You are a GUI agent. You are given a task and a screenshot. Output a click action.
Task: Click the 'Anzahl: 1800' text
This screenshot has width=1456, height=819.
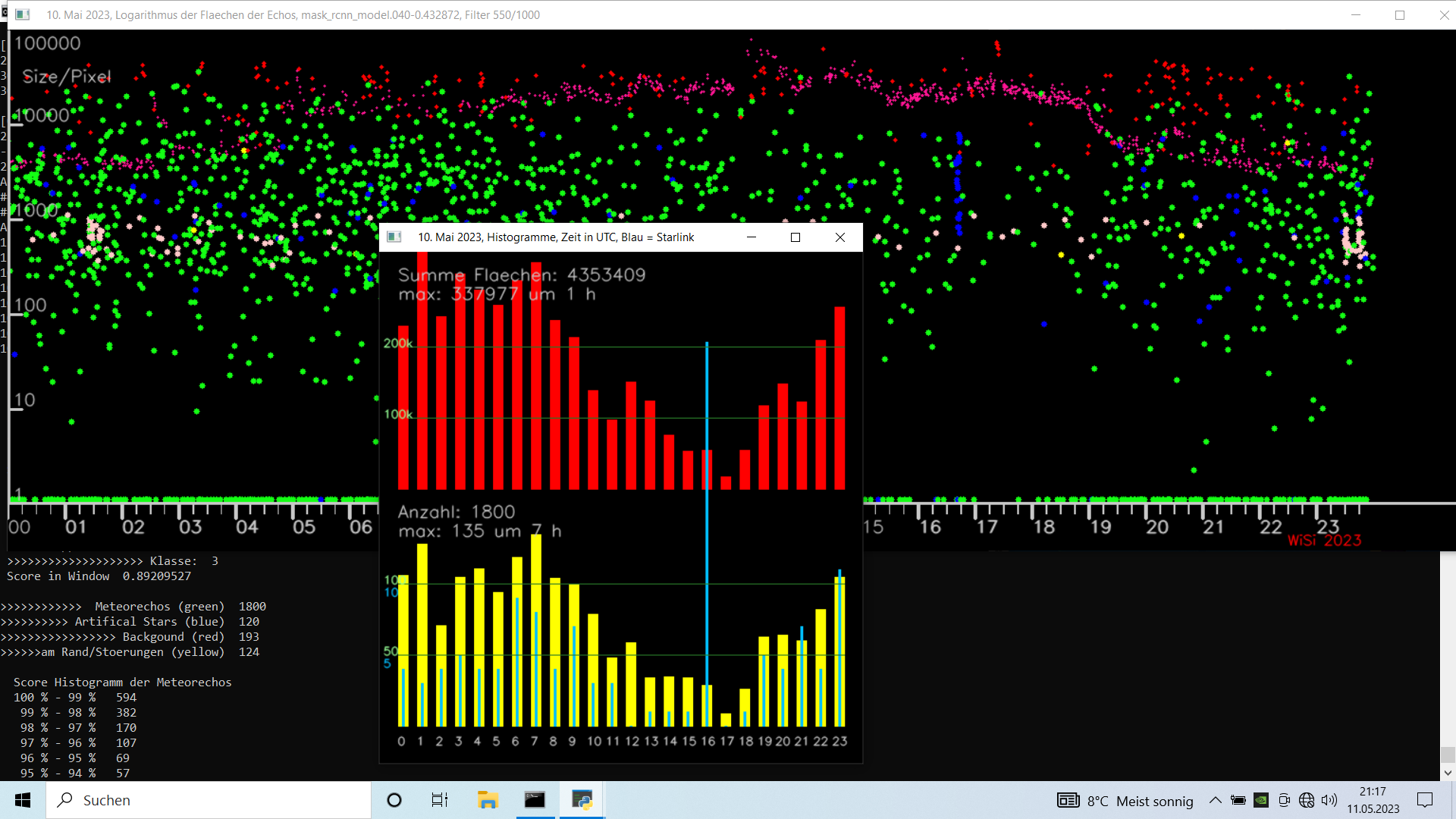(457, 512)
